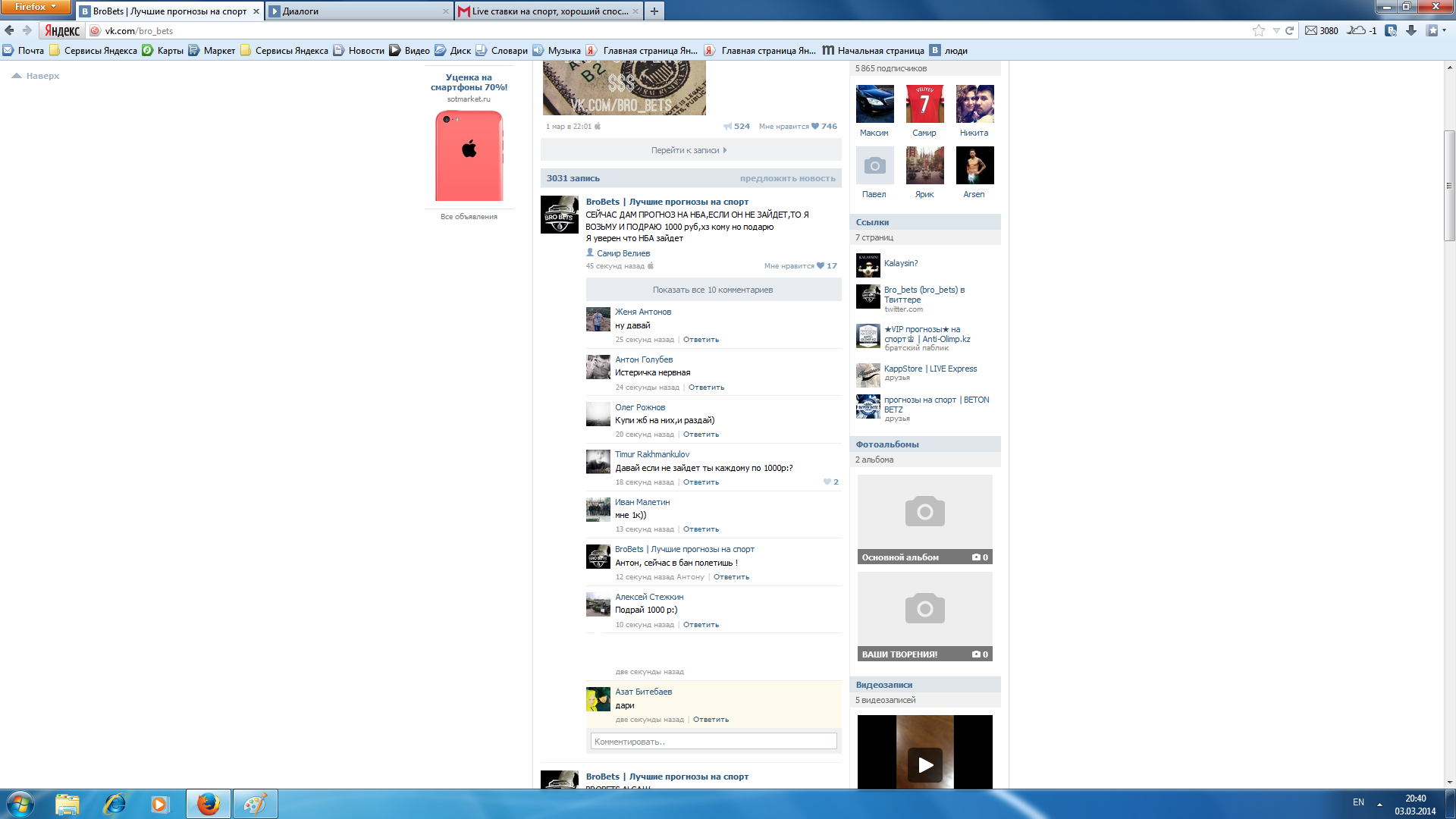Click the Яндекс logo in the toolbar
Screen dimensions: 1456x819
click(62, 30)
